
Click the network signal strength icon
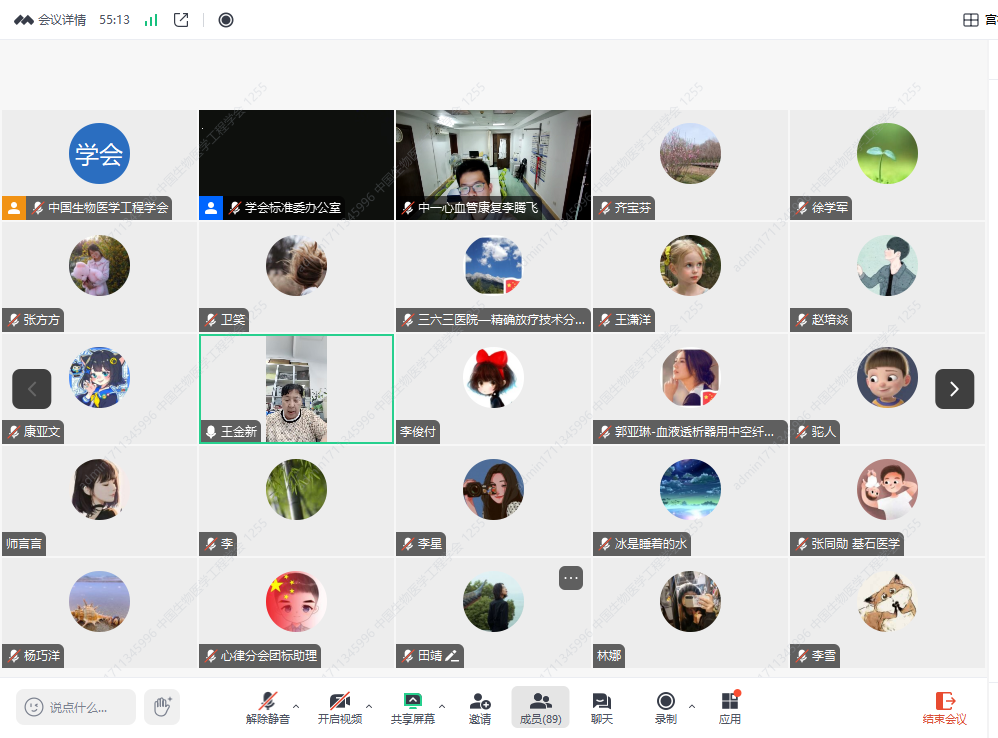(151, 20)
